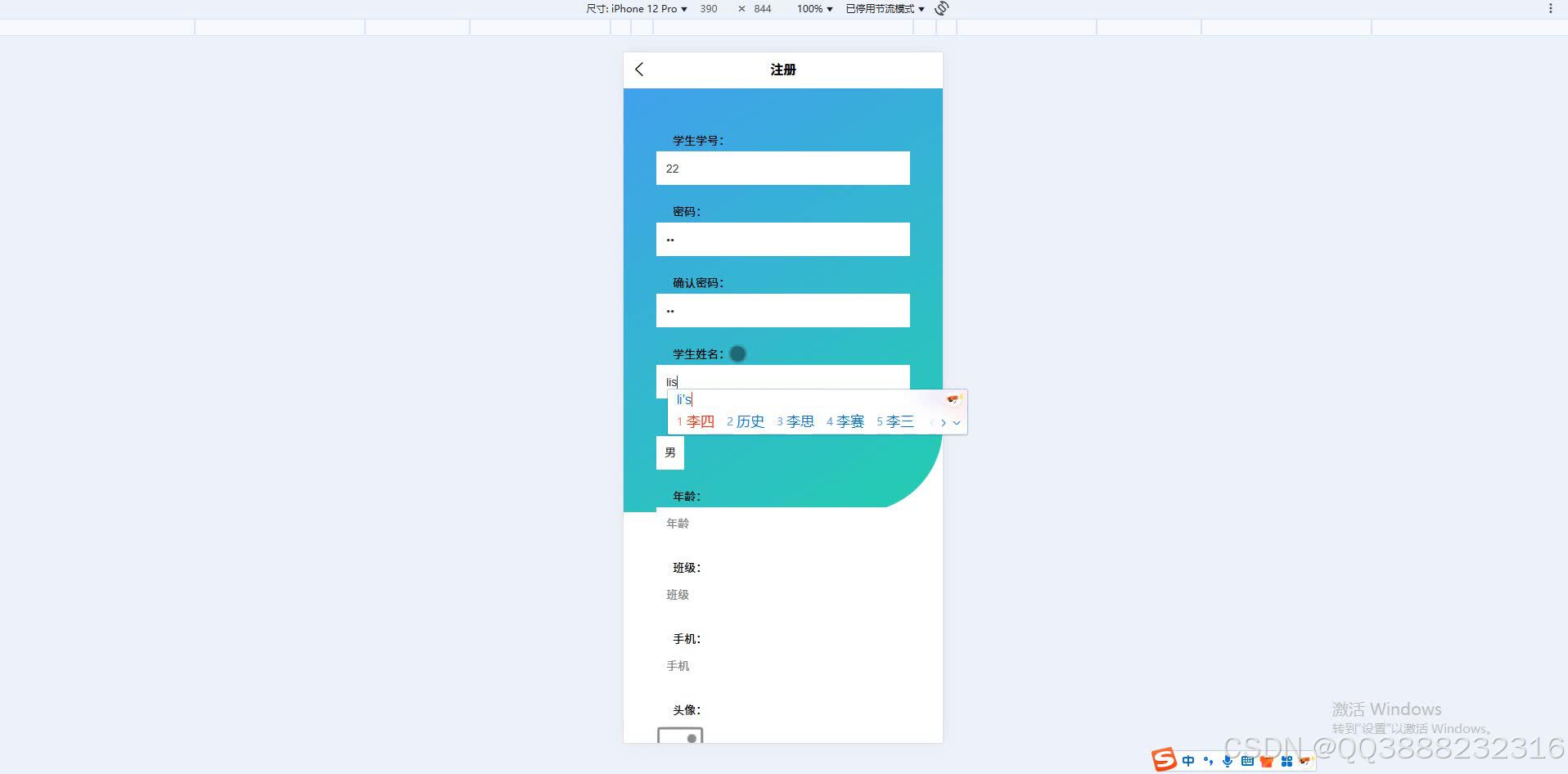Click the back arrow on the register page
The image size is (1568, 774).
(639, 70)
